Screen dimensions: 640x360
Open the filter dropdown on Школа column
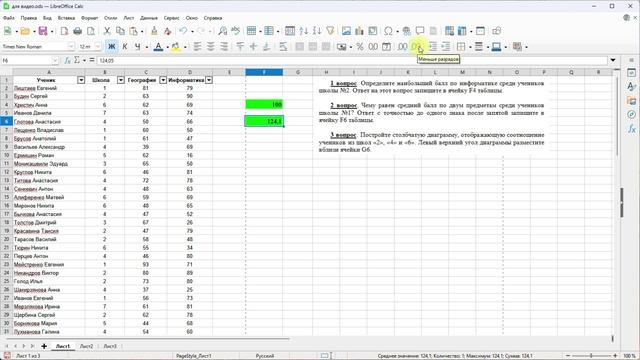click(120, 80)
